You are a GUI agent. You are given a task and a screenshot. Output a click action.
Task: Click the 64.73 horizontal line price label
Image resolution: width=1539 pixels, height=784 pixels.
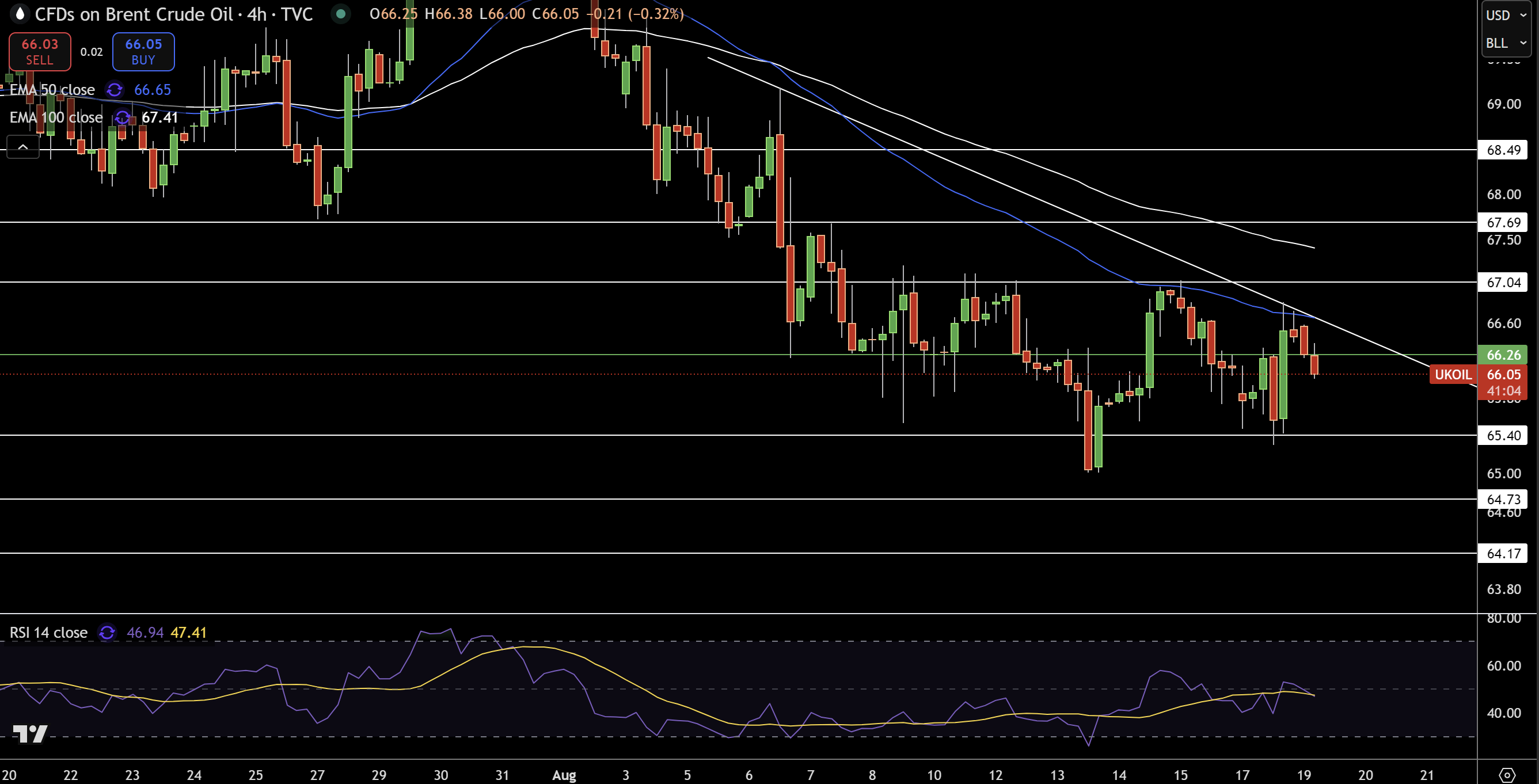click(1503, 499)
